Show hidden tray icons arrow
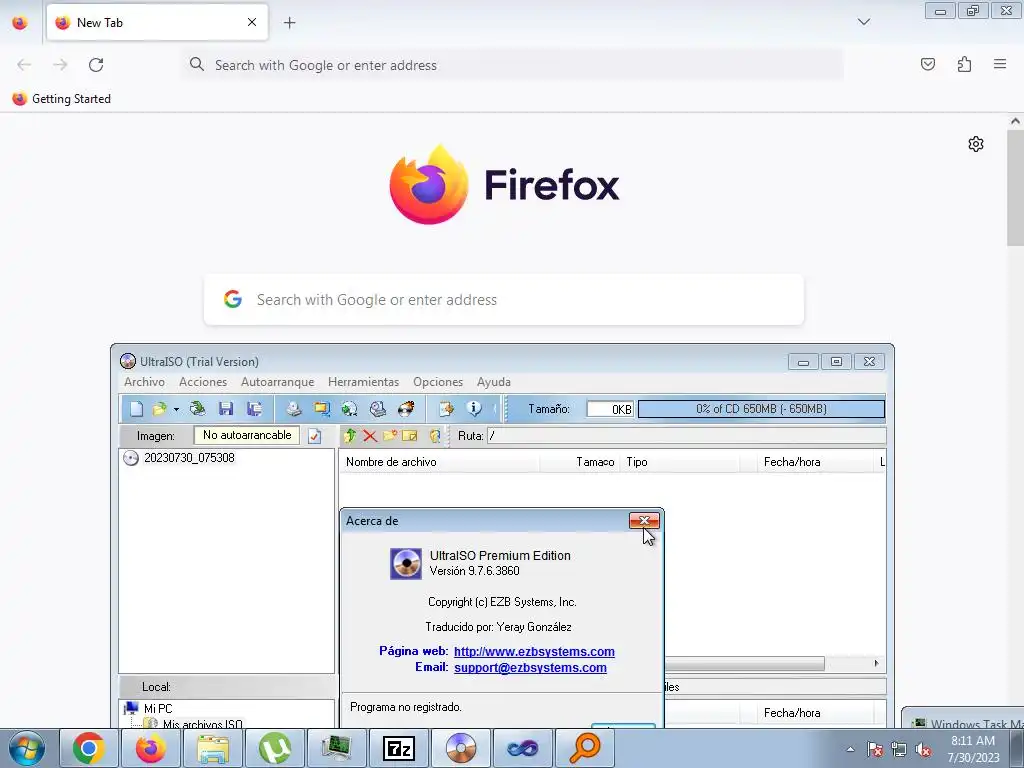 tap(850, 749)
